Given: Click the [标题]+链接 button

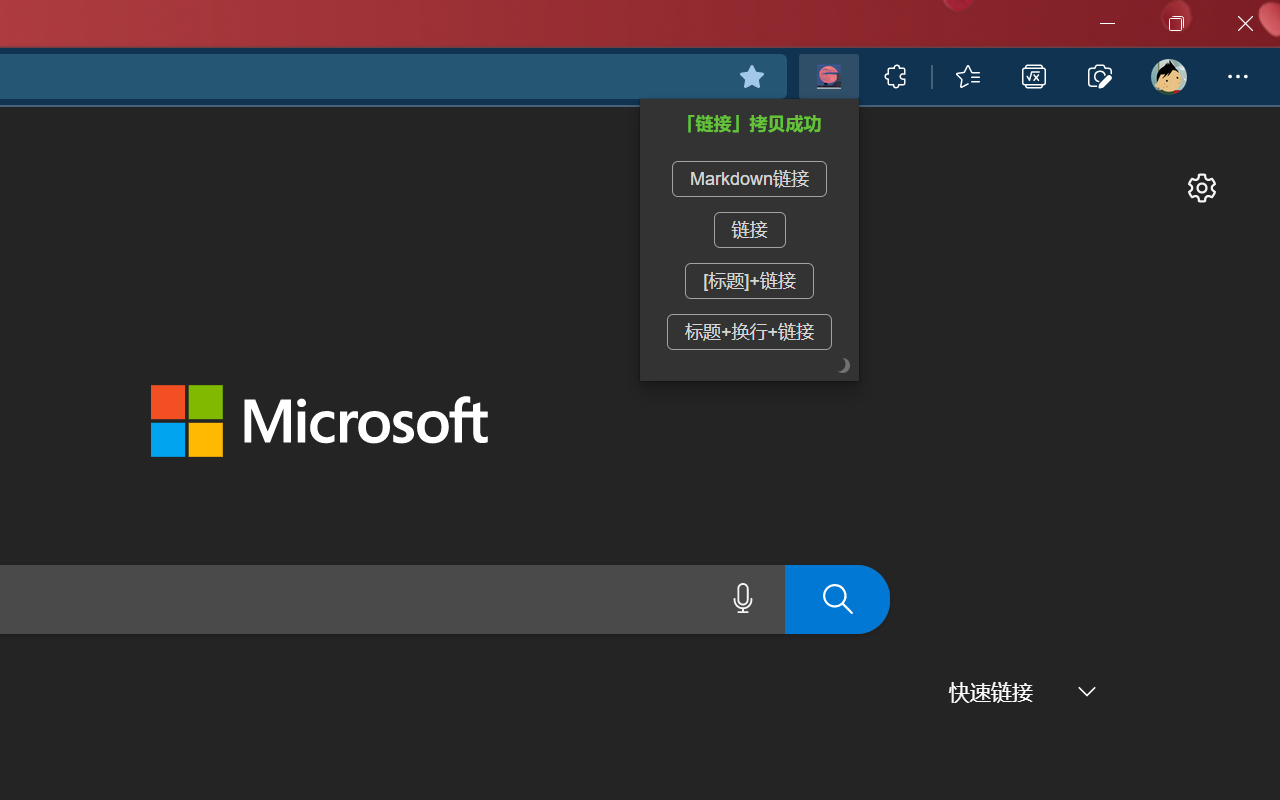Looking at the screenshot, I should coord(749,281).
